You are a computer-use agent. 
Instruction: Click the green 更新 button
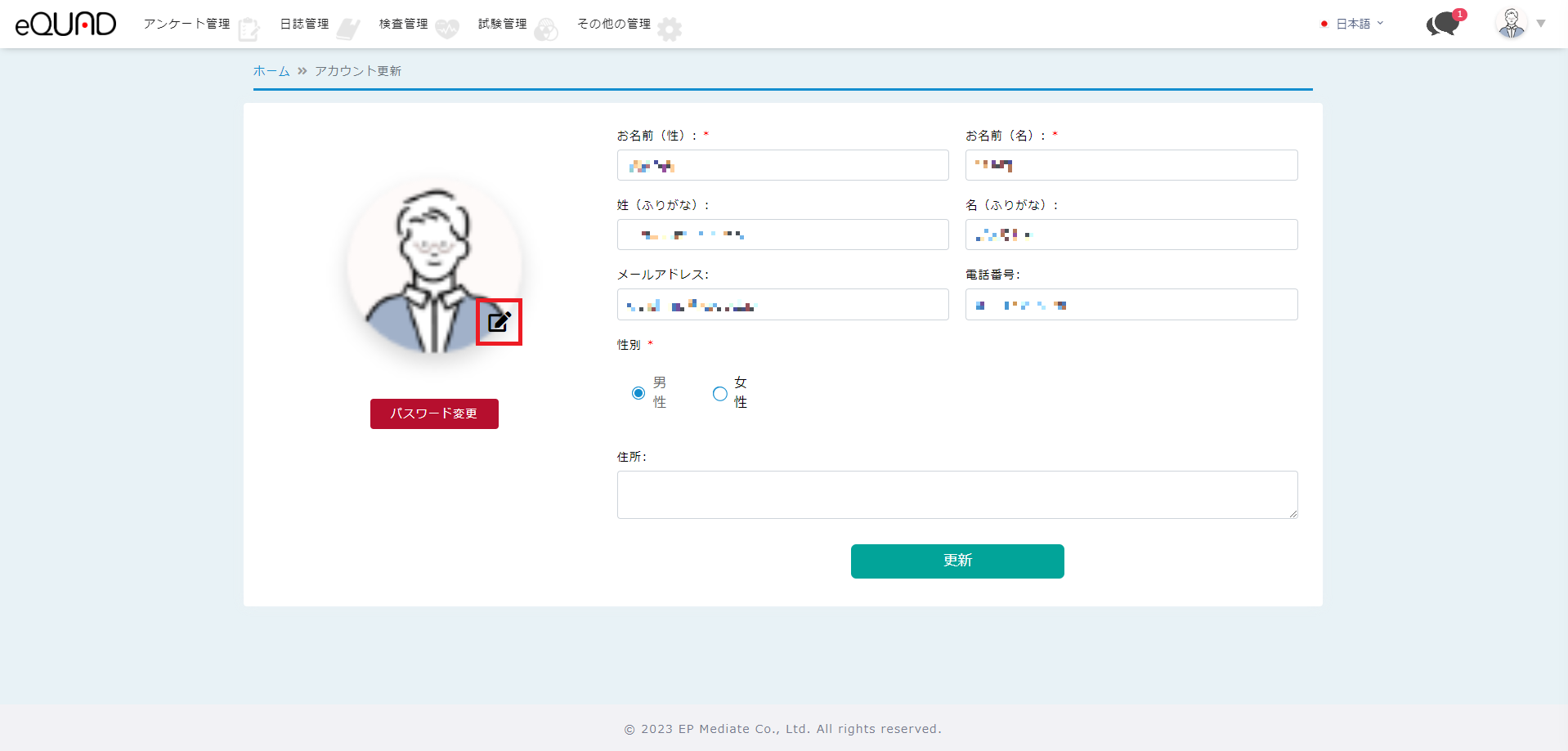[x=957, y=561]
